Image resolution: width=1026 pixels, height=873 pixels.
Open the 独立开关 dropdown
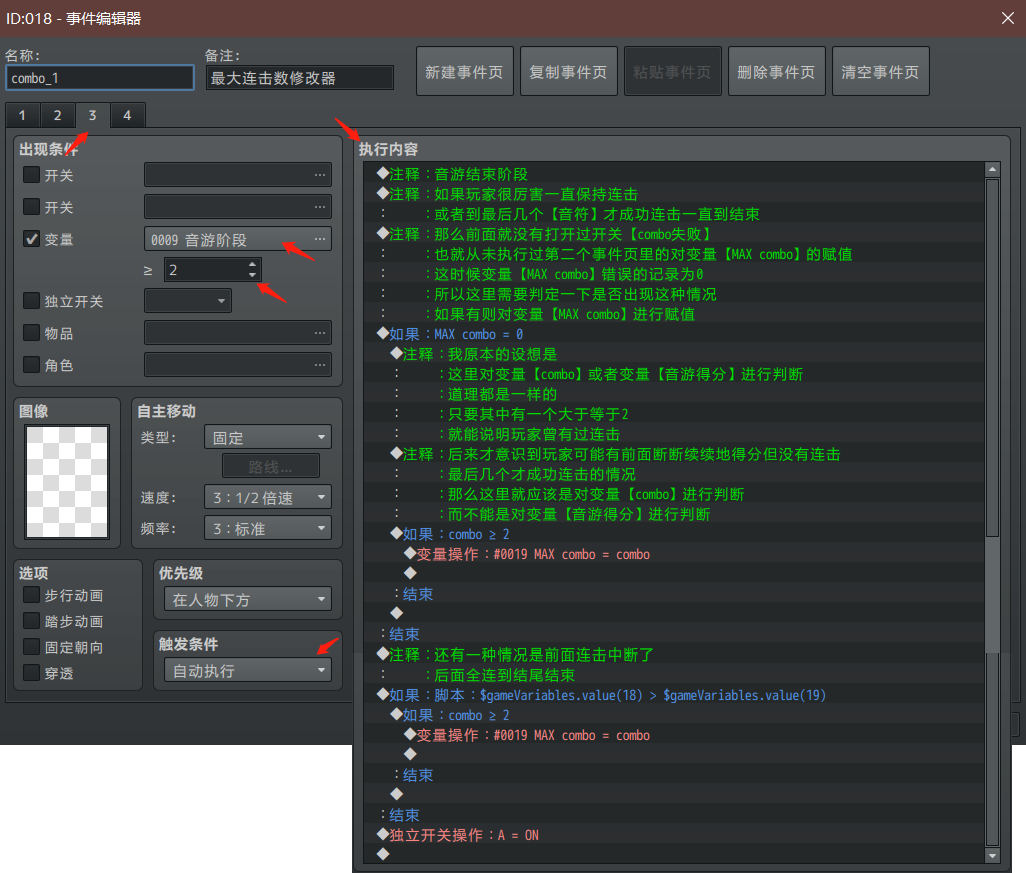pos(188,300)
